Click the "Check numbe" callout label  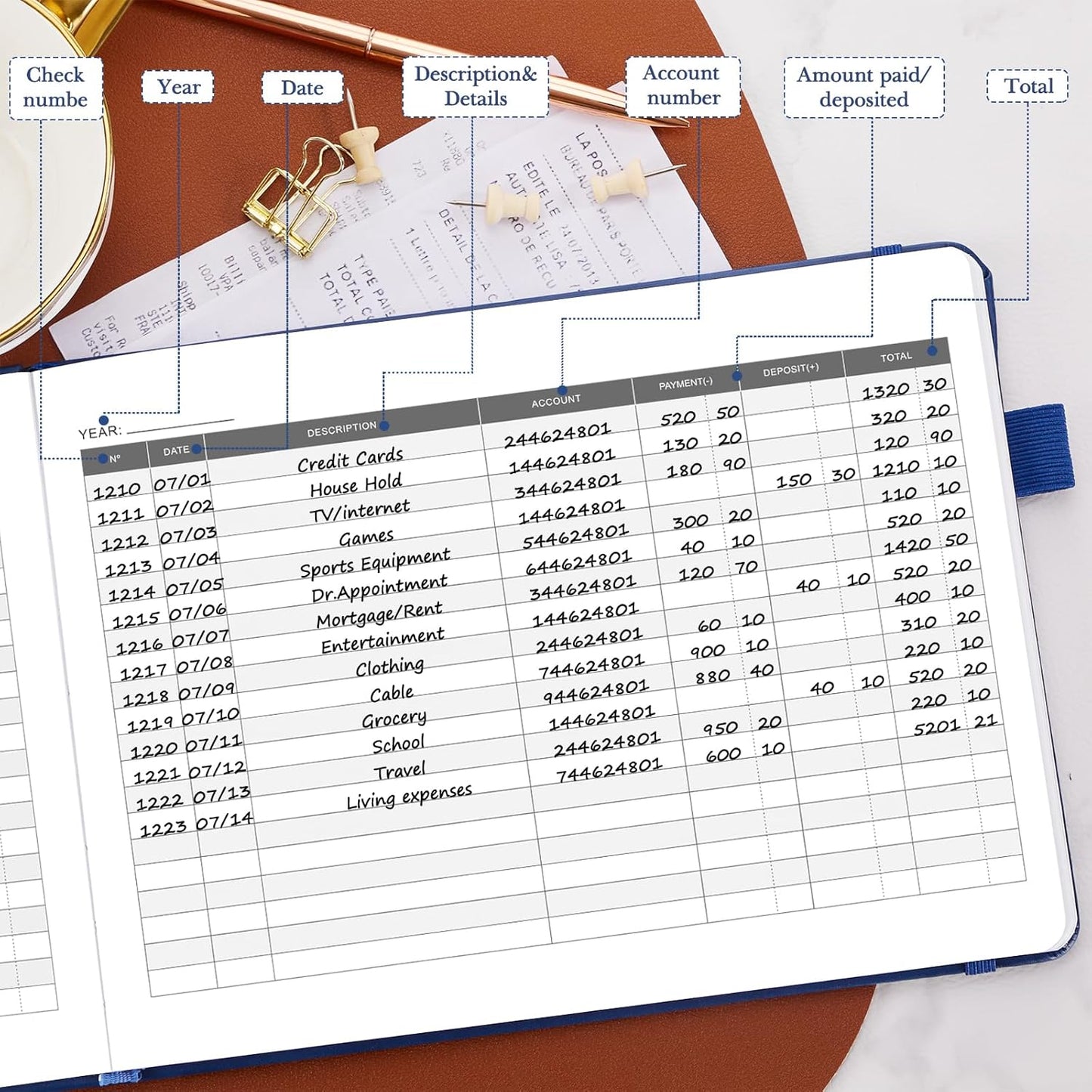(56, 88)
